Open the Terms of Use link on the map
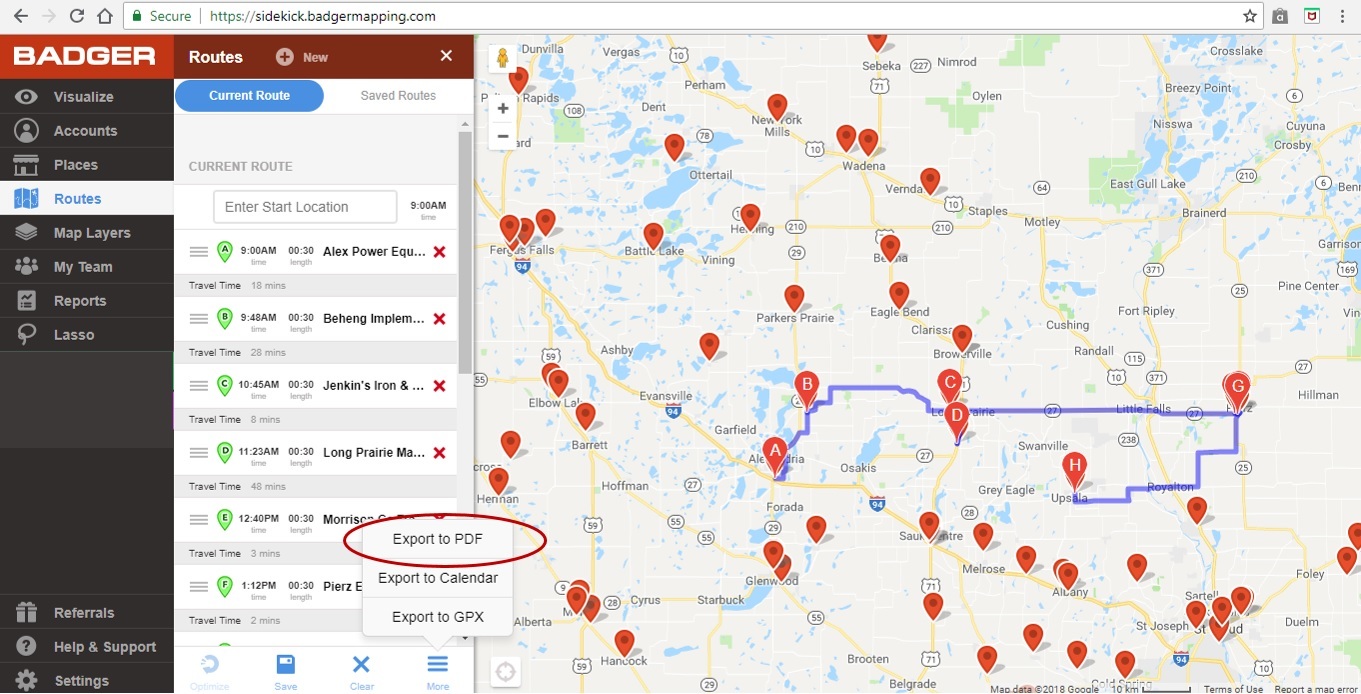The height and width of the screenshot is (694, 1361). click(x=1233, y=689)
